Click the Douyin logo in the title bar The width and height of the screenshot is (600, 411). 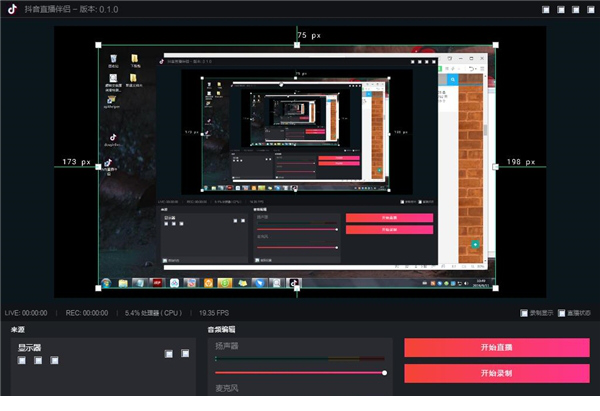tap(12, 9)
